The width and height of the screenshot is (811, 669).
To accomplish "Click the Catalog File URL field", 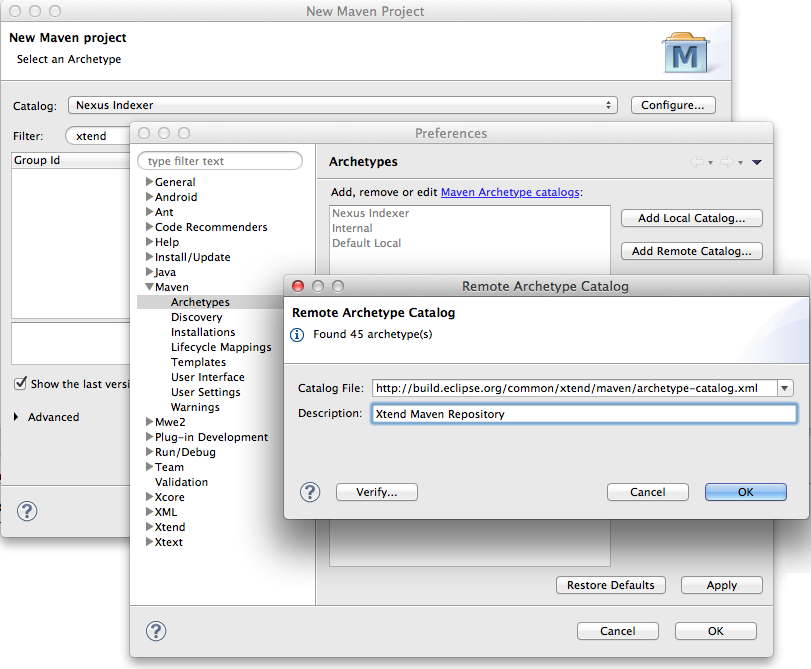I will tap(574, 388).
